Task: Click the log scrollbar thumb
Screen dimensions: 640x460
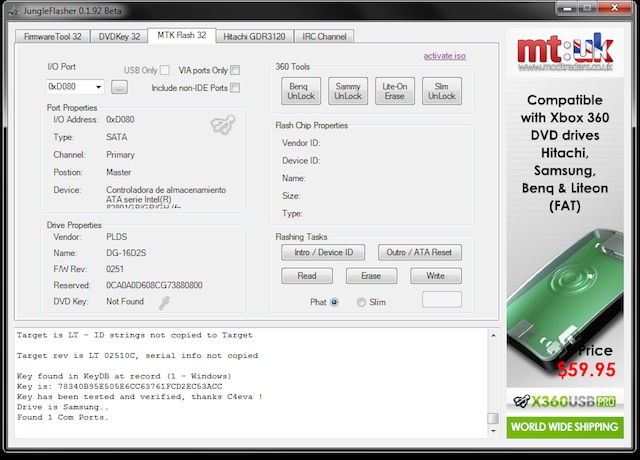Action: [x=493, y=418]
